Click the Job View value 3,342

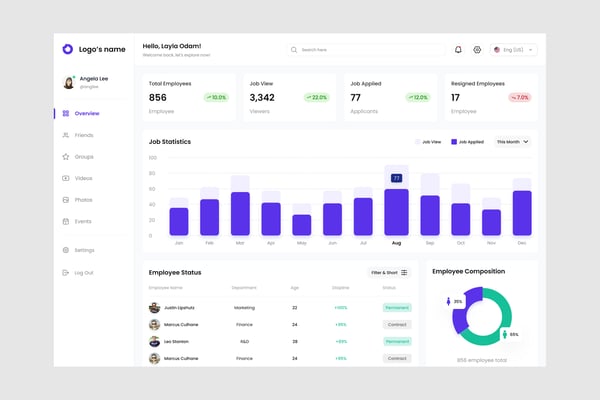(x=262, y=98)
